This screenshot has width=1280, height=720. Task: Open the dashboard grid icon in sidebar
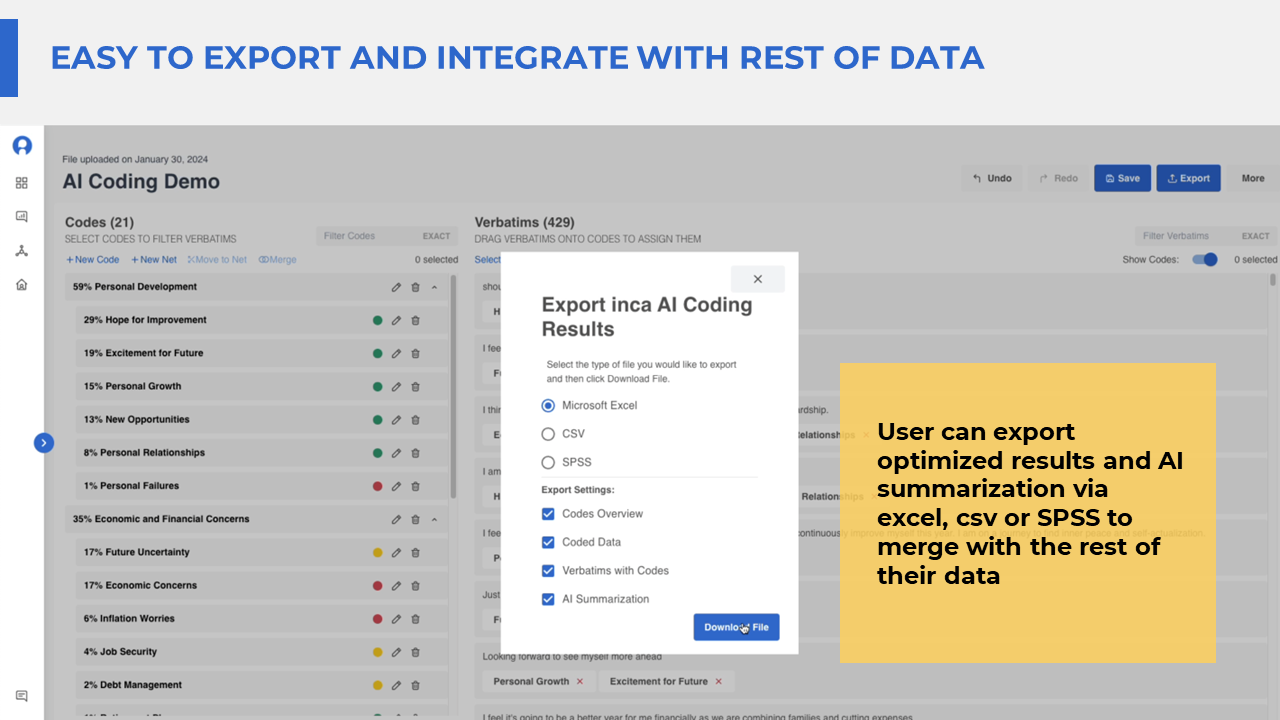[x=22, y=183]
